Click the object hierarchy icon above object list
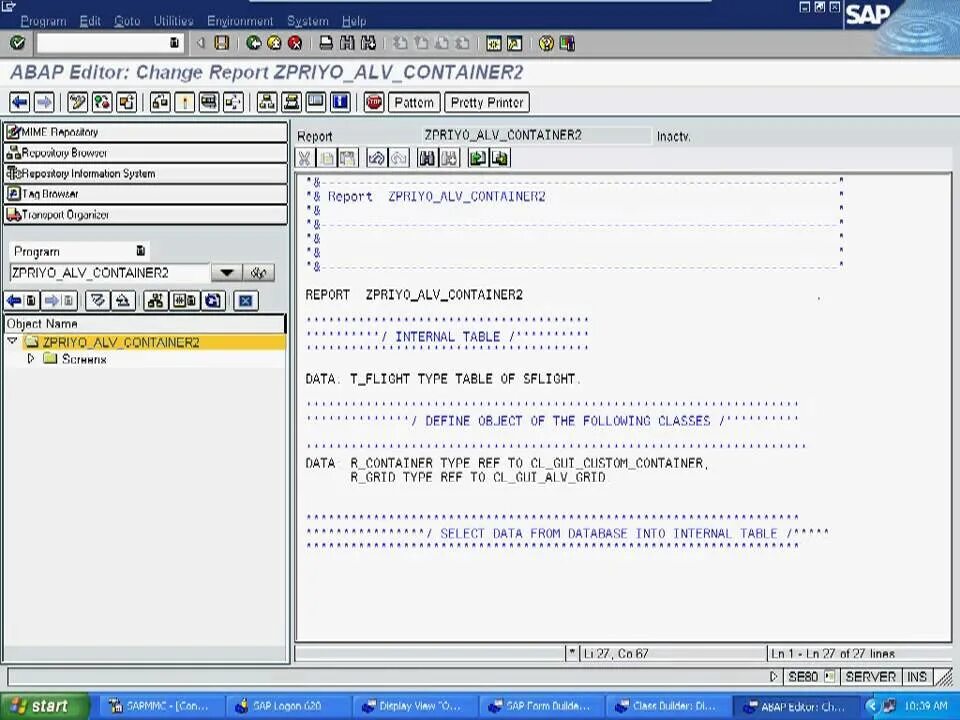960x720 pixels. tap(156, 301)
